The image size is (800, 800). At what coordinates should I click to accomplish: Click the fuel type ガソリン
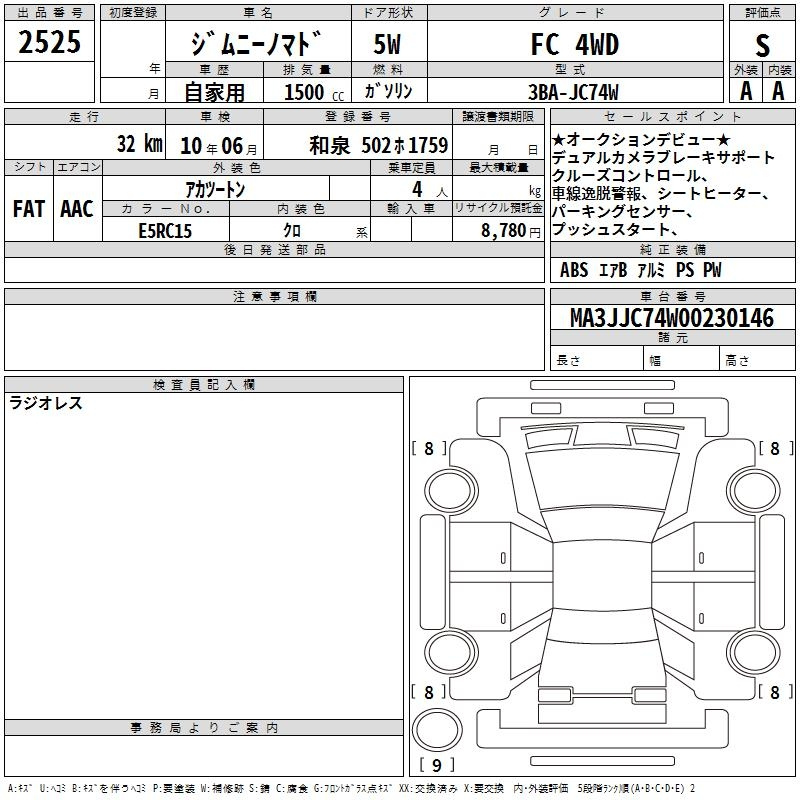[388, 91]
